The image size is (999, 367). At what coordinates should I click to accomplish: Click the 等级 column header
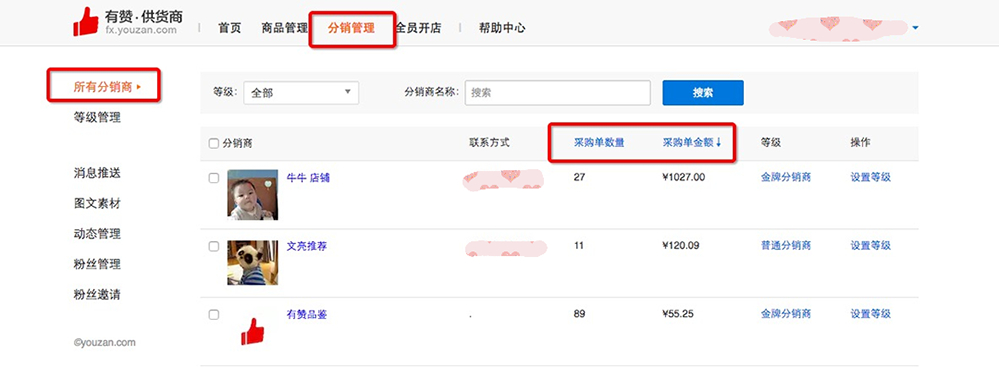[x=770, y=143]
